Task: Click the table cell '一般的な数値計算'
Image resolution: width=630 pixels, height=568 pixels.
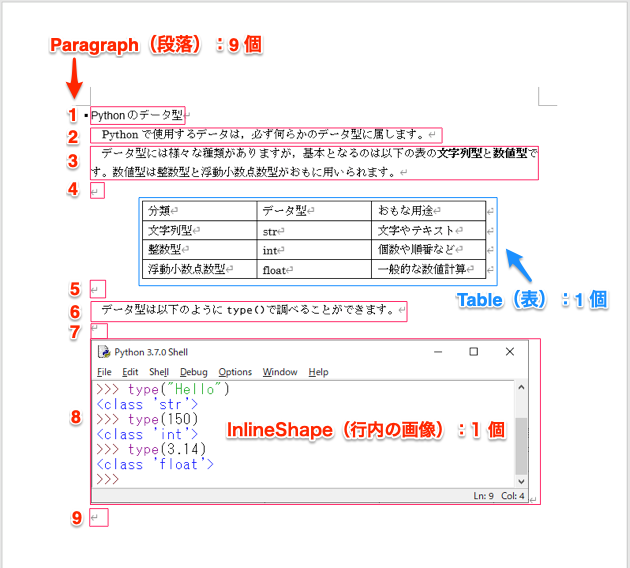Action: (429, 269)
